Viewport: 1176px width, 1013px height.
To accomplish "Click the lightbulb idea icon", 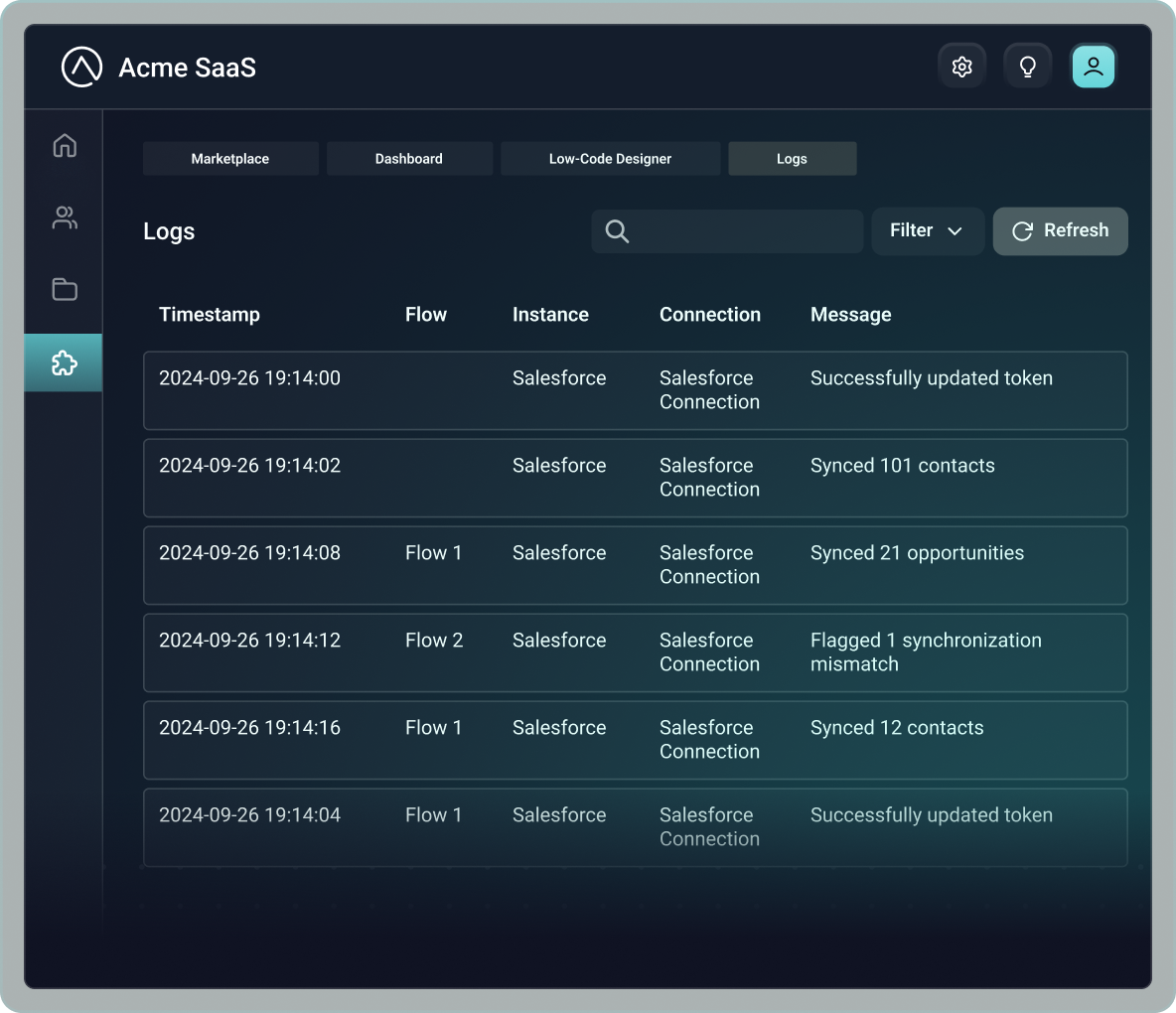I will pyautogui.click(x=1027, y=66).
